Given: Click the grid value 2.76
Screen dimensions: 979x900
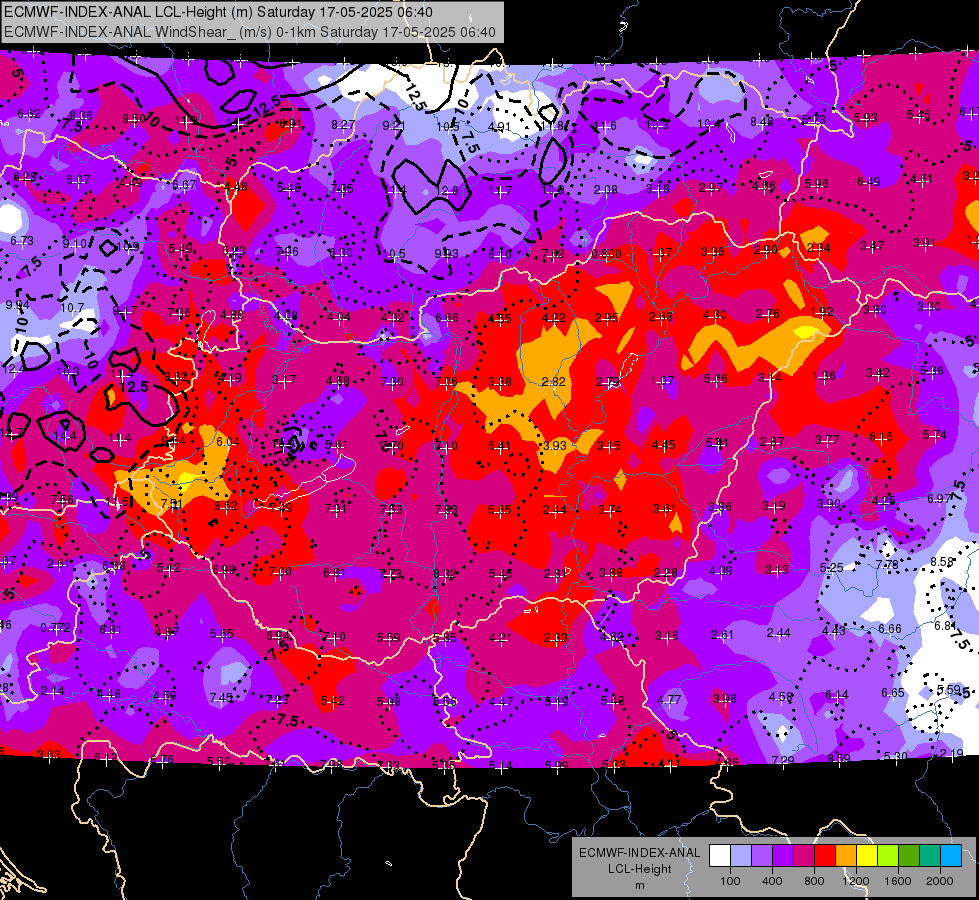Looking at the screenshot, I should tap(768, 314).
